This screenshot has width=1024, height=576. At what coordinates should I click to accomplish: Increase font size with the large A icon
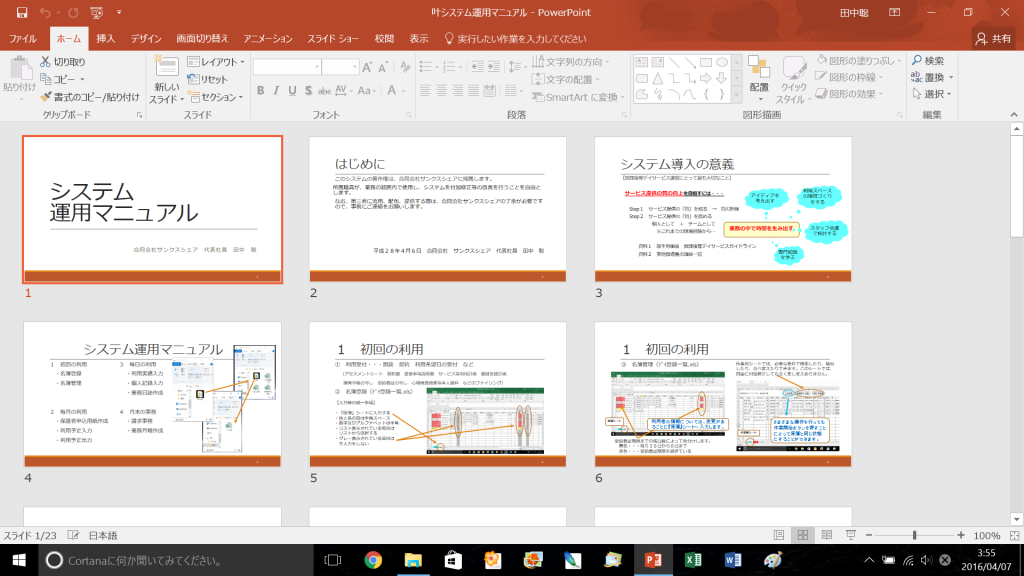[367, 67]
